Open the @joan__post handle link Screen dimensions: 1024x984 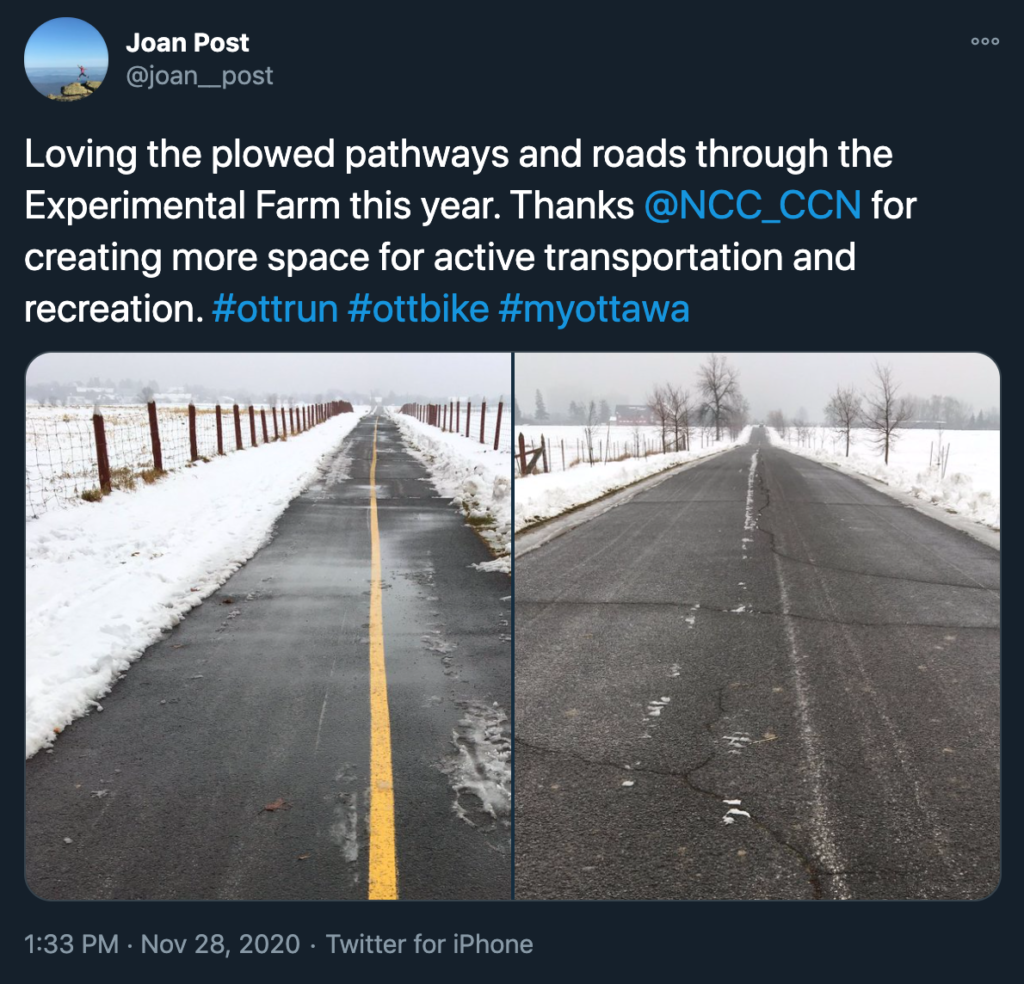(x=199, y=75)
